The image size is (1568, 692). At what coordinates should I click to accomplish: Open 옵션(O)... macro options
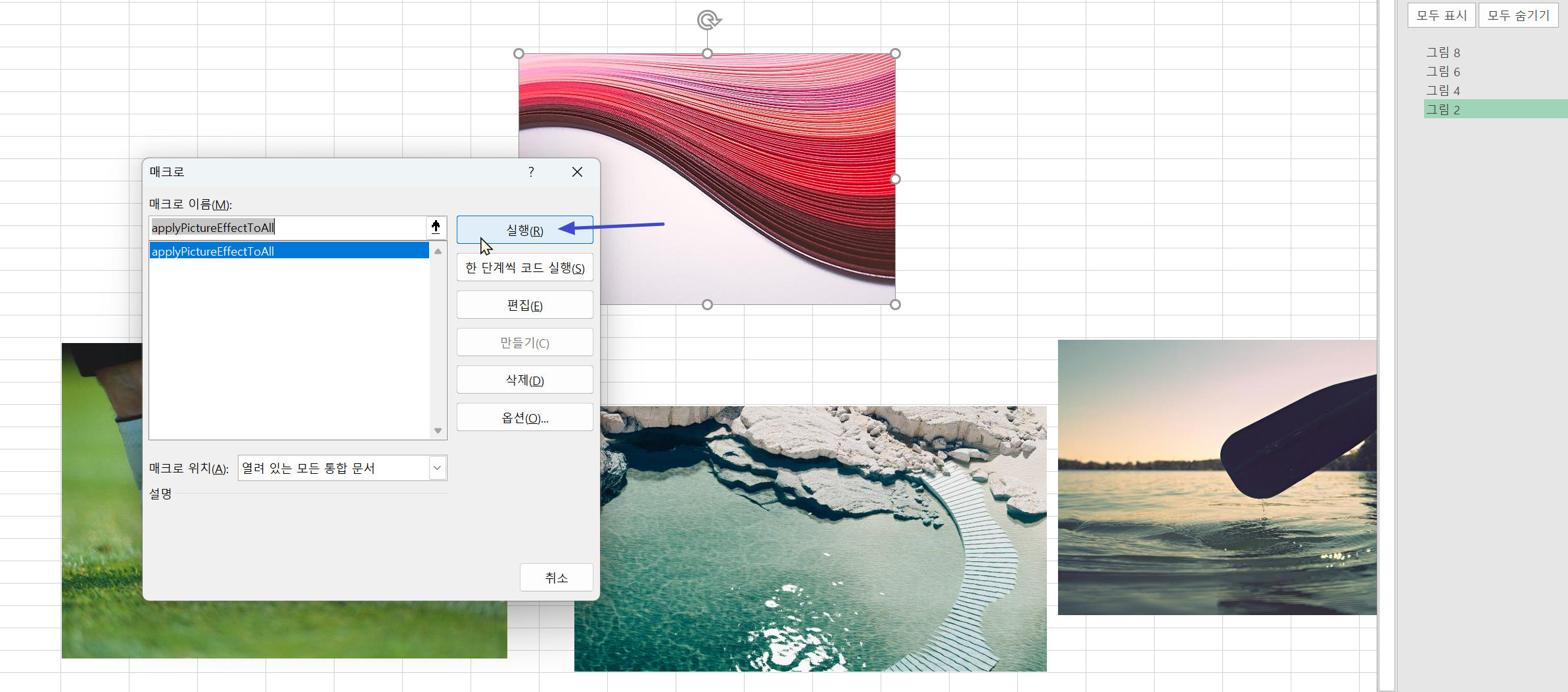click(524, 417)
